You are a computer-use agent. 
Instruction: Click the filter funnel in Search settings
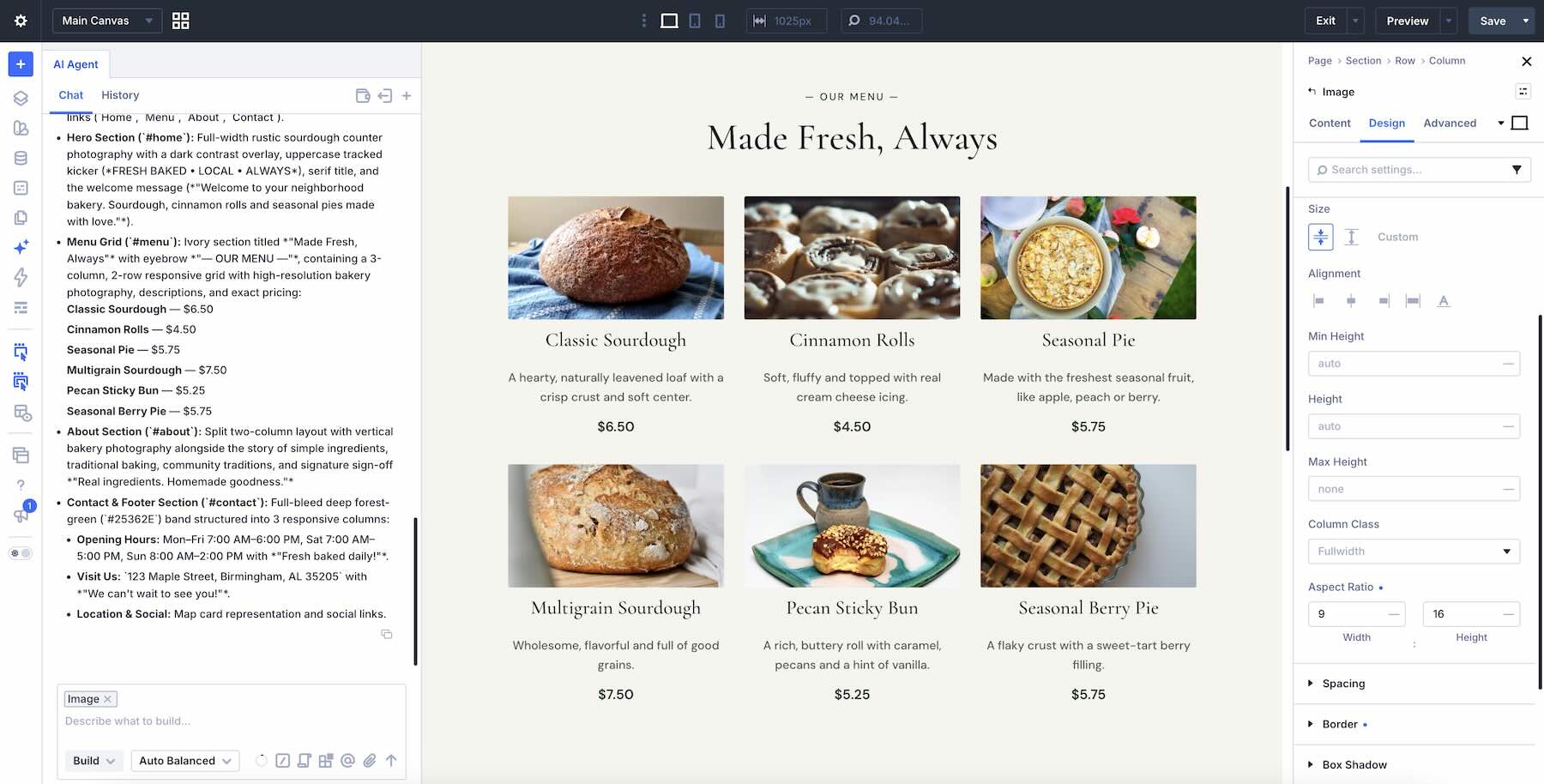[x=1517, y=170]
